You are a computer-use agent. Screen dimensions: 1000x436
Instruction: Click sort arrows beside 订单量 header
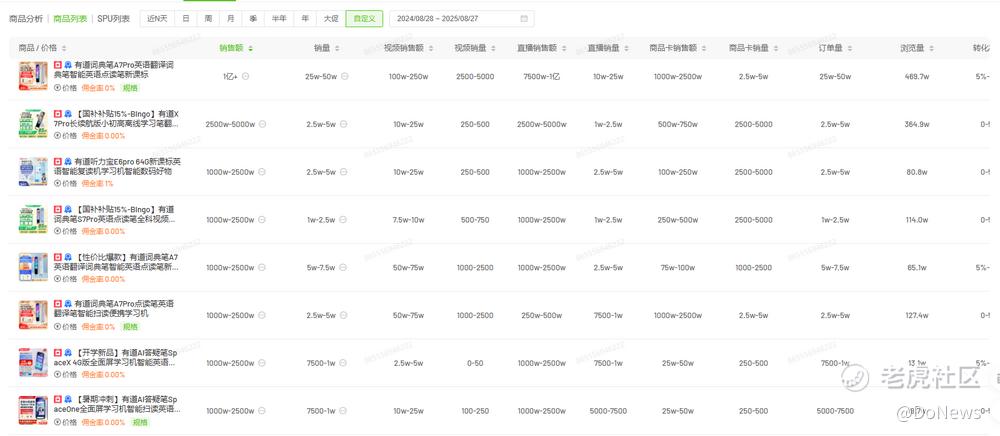(849, 48)
